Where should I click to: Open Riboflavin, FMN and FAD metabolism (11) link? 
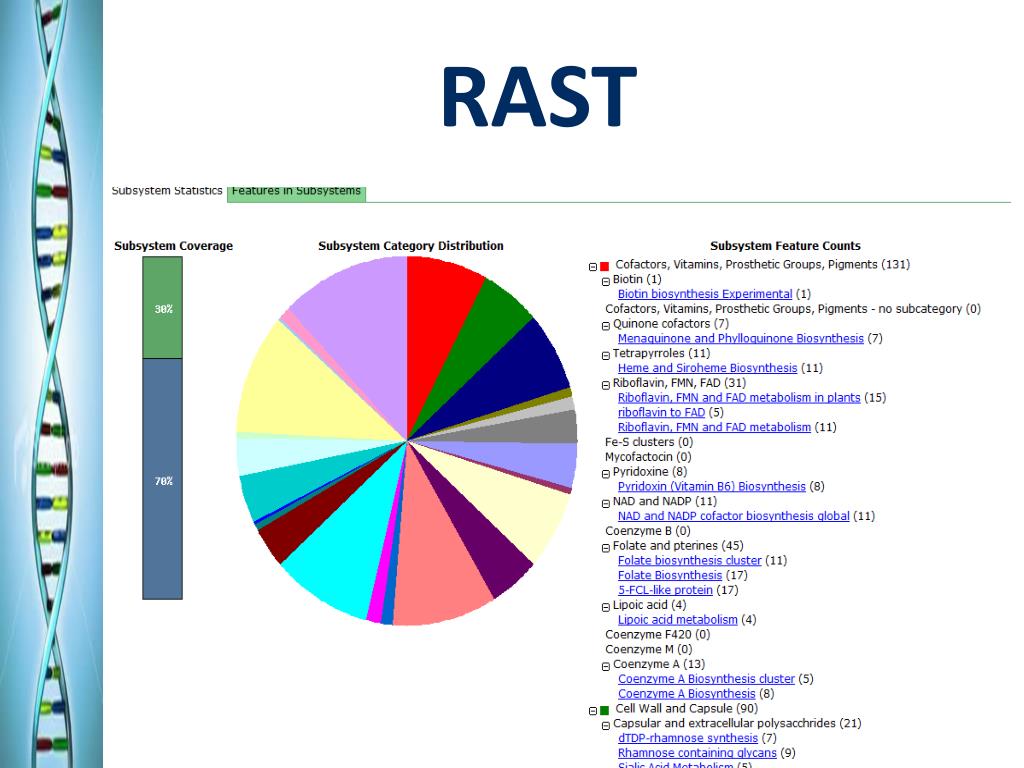click(714, 427)
